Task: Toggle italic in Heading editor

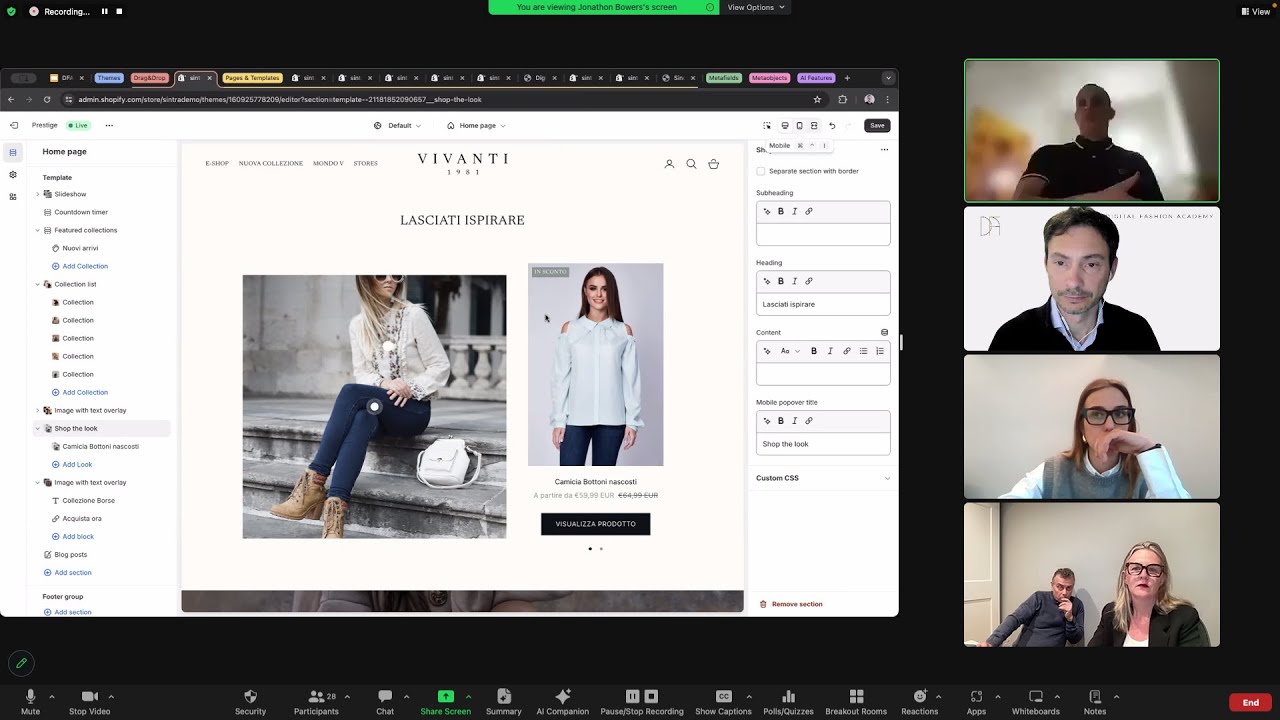Action: 795,281
